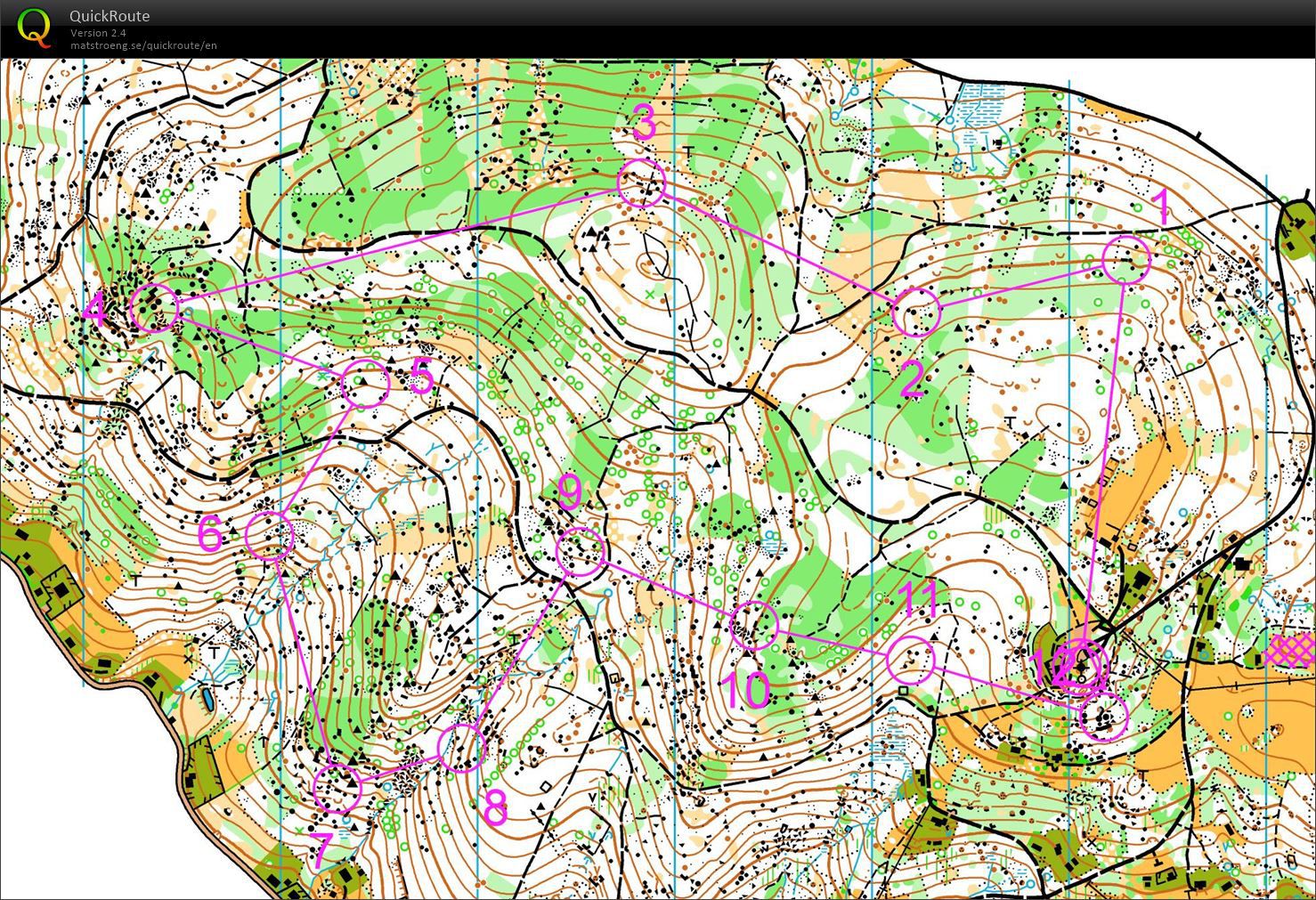Click the magenta number 6 label
This screenshot has height=900, width=1316.
[210, 534]
